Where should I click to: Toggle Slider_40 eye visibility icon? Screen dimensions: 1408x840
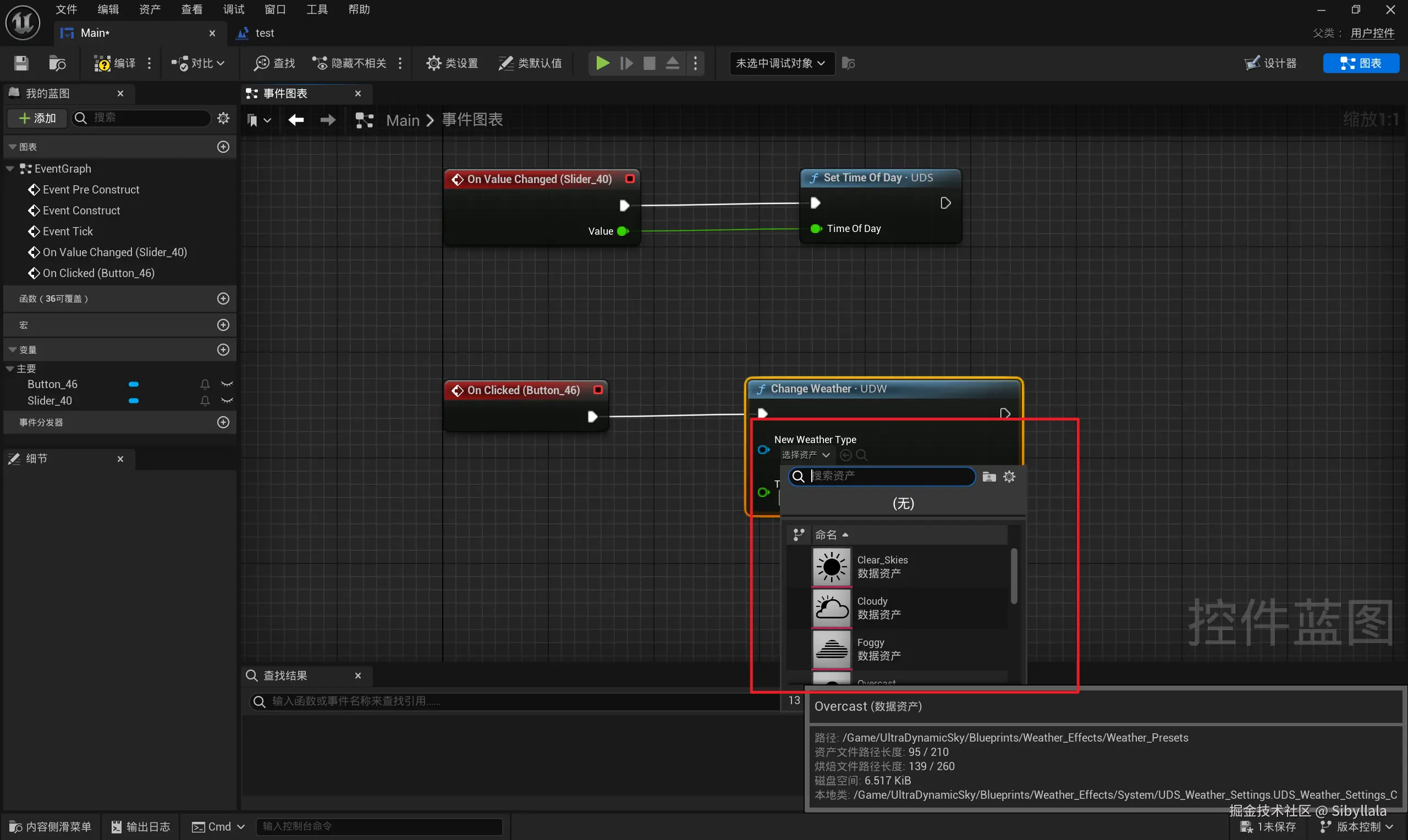tap(227, 401)
